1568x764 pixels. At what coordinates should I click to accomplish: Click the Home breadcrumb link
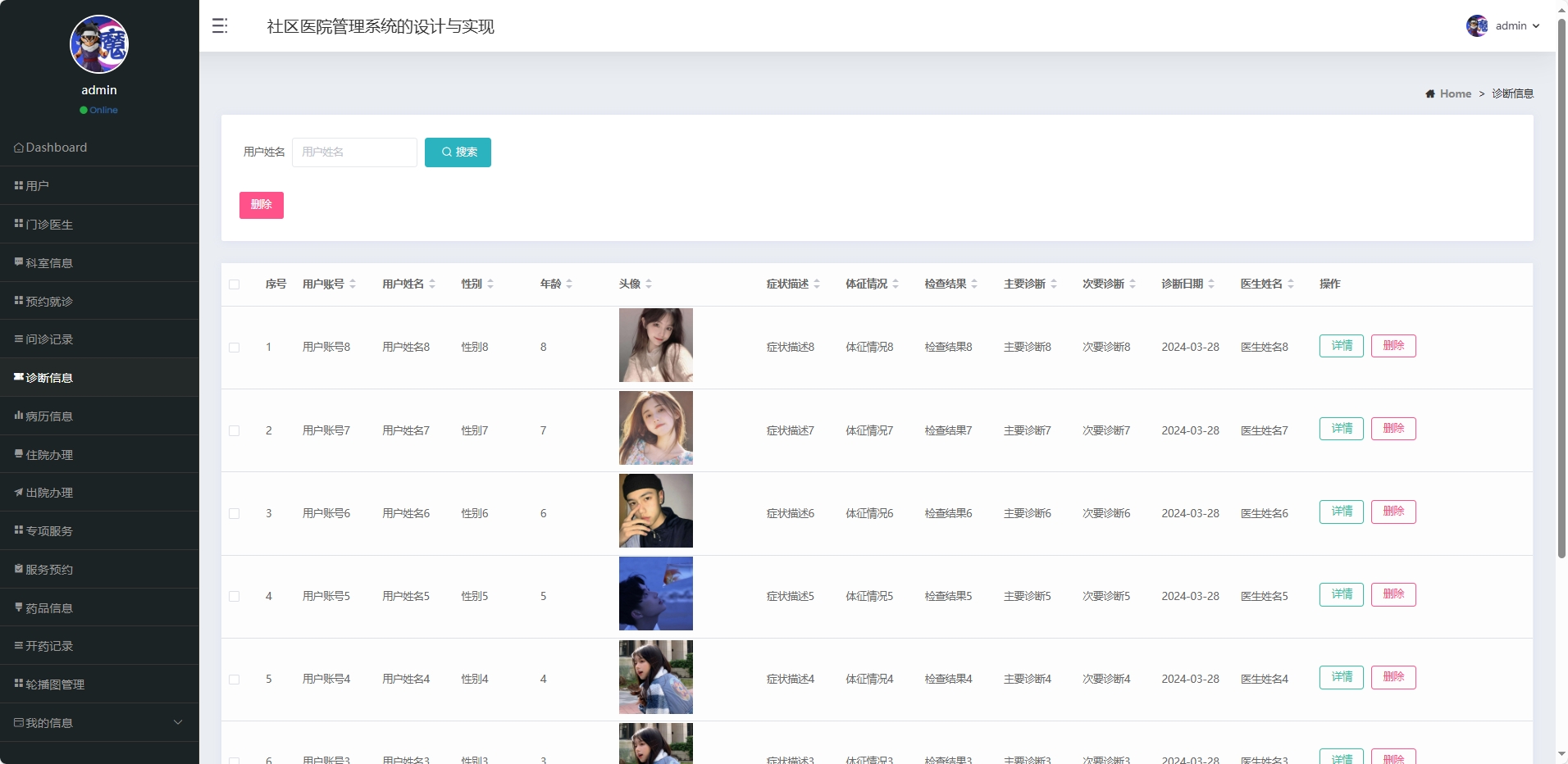(x=1456, y=93)
